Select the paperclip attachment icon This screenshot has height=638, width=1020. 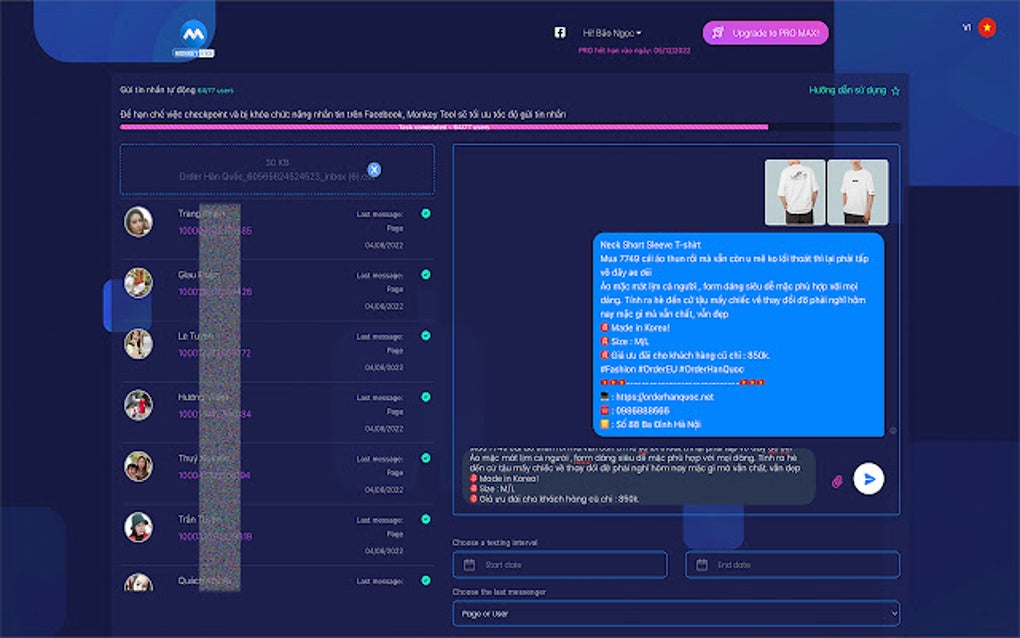coord(837,480)
